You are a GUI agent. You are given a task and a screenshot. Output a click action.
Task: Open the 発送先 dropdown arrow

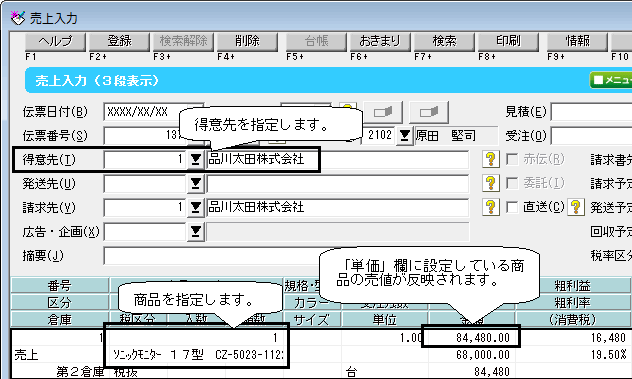195,183
